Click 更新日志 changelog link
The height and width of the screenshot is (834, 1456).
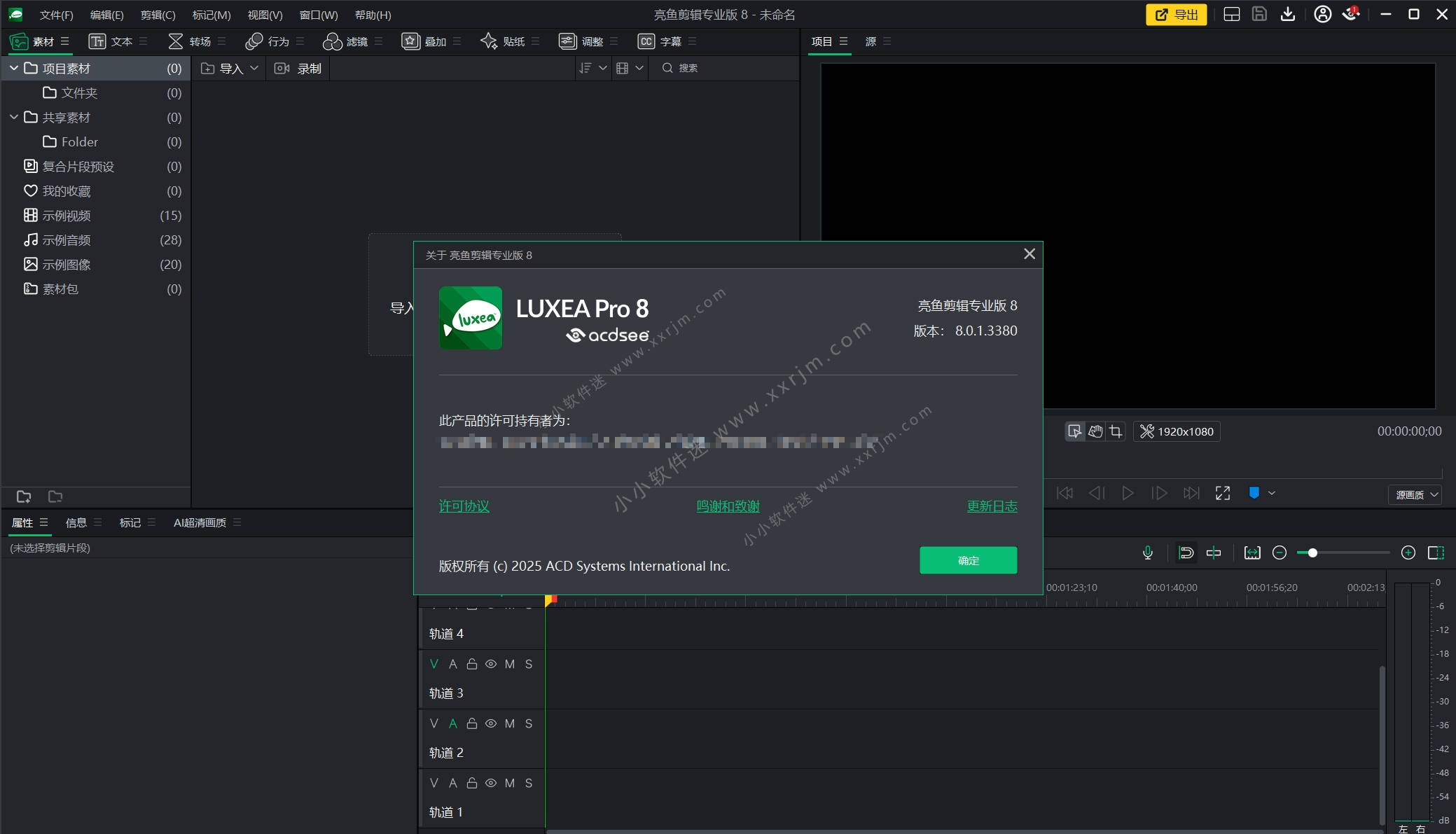point(992,506)
